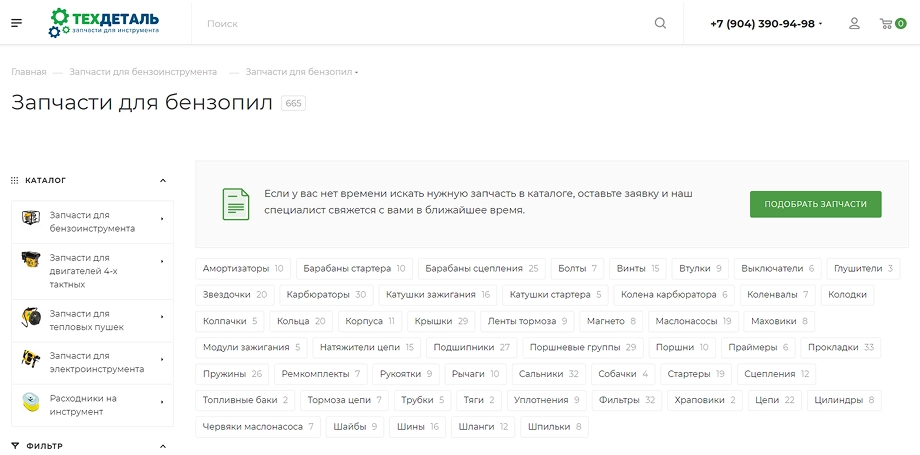Open sidebar Запчасти для бензоинструмента category
Image resolution: width=920 pixels, height=455 pixels.
(92, 221)
